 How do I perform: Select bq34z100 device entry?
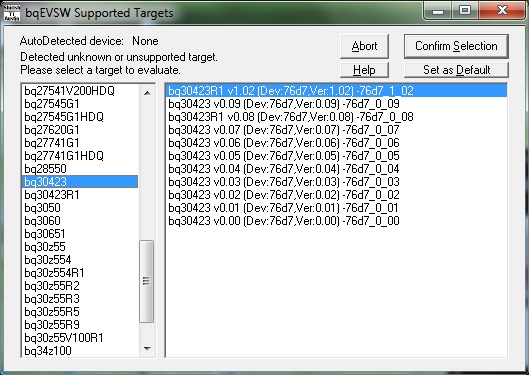pos(80,351)
